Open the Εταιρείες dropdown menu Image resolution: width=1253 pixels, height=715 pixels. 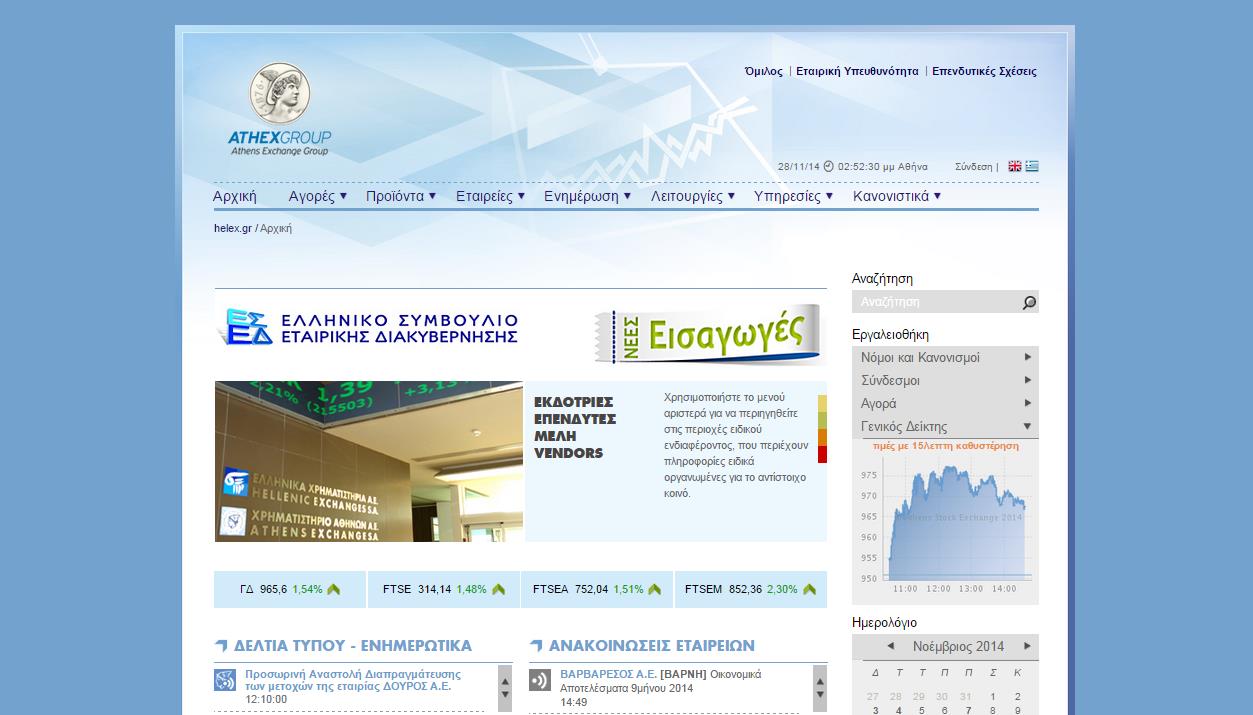coord(490,196)
